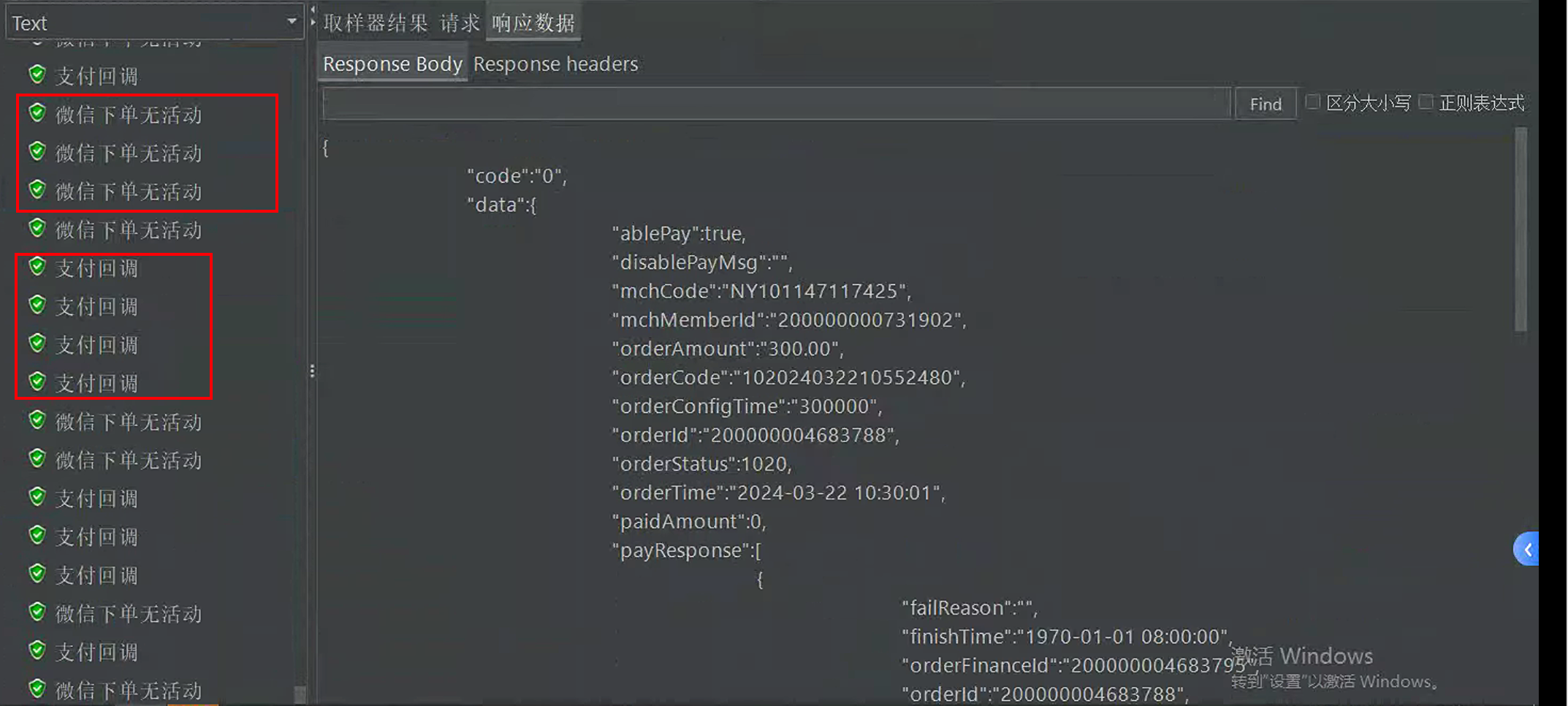Click the response body vertical scrollbar

[x=1521, y=230]
